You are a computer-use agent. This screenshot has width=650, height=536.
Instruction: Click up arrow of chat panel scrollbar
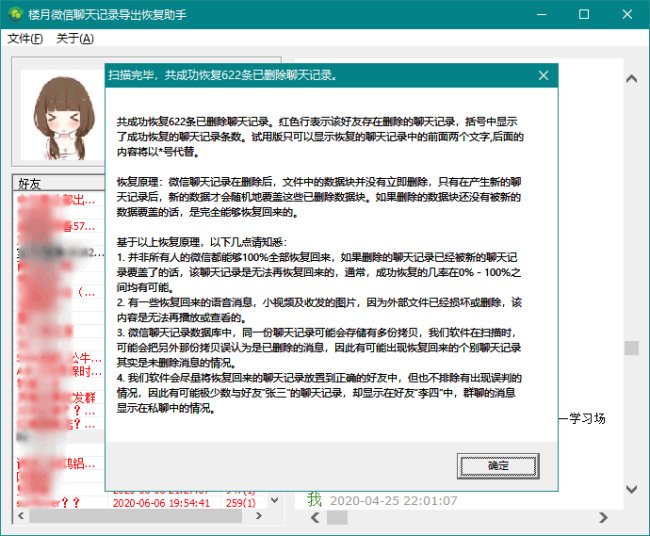631,79
